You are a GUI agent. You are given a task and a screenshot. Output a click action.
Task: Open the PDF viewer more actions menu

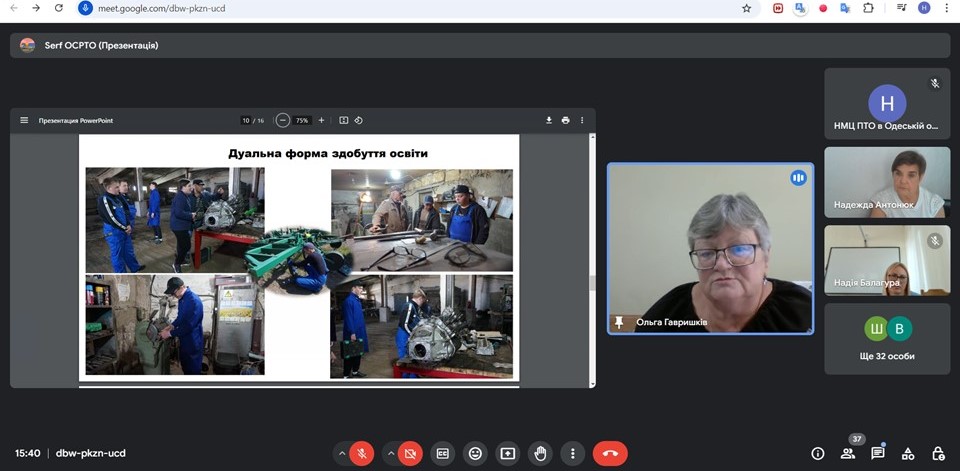coord(582,120)
